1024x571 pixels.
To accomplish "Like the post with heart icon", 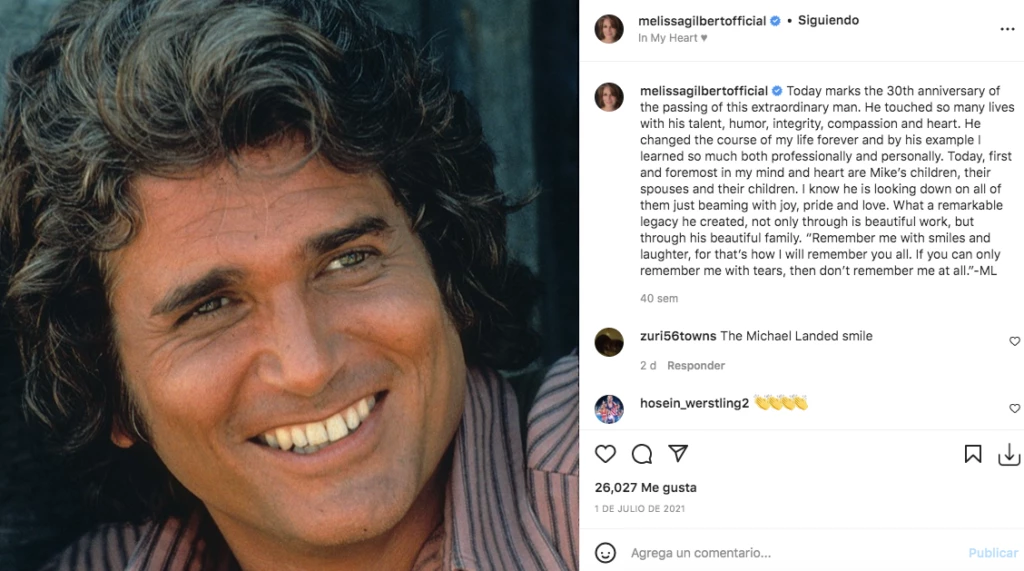I will tap(606, 454).
